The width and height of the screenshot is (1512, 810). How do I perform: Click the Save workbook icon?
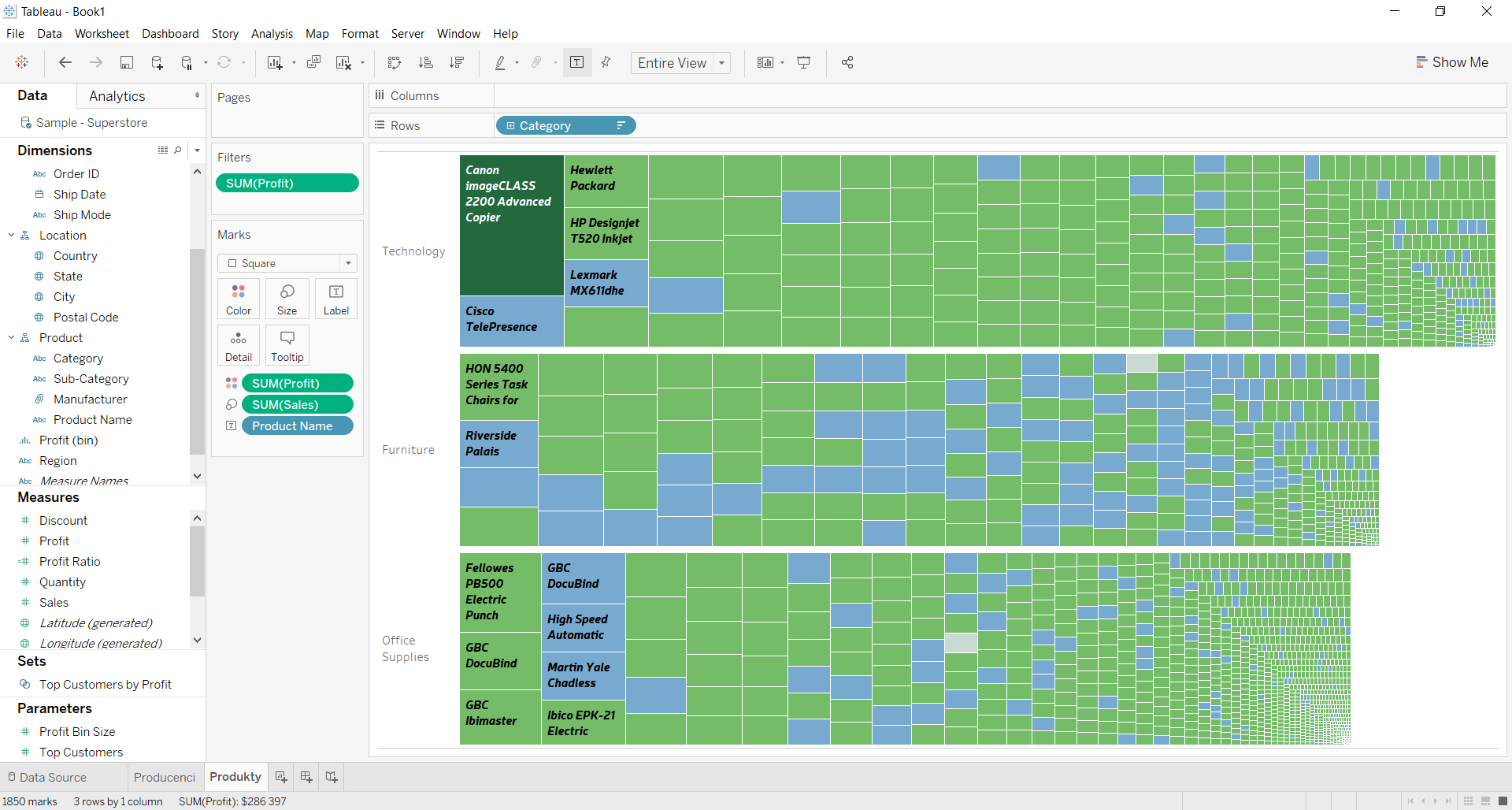click(126, 63)
